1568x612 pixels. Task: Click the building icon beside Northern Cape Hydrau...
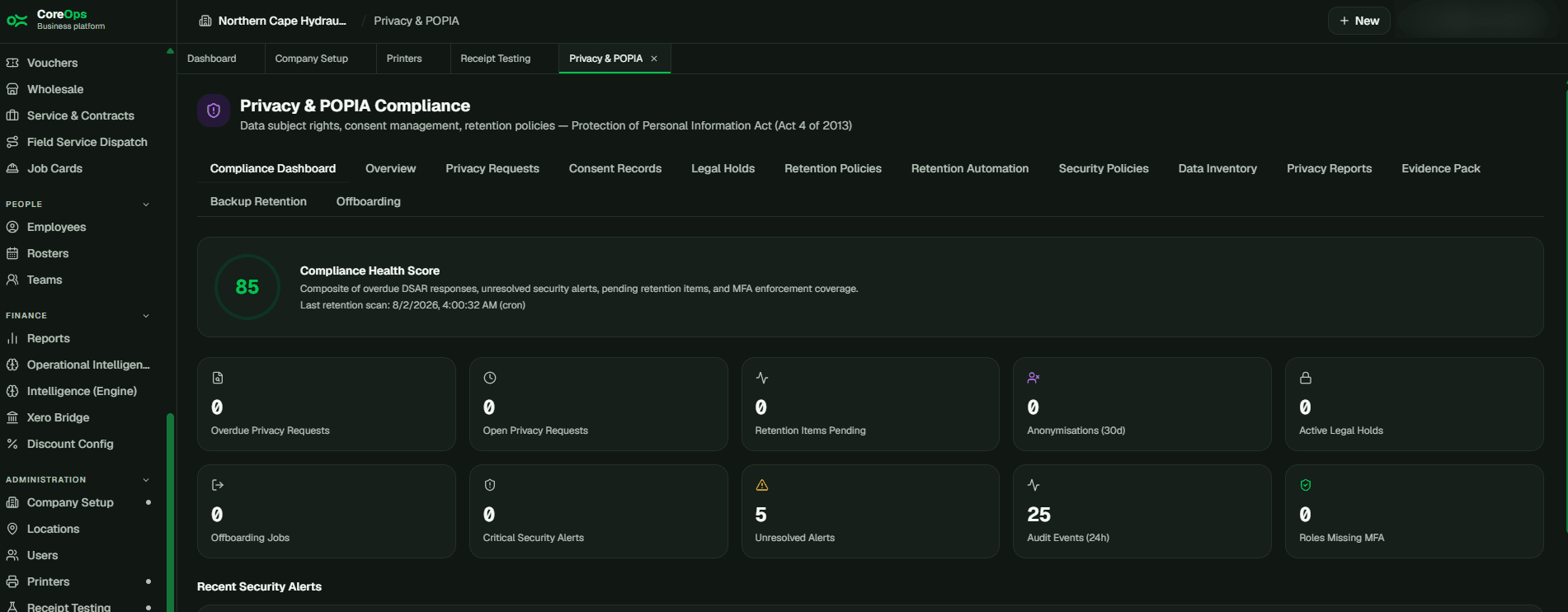tap(205, 21)
